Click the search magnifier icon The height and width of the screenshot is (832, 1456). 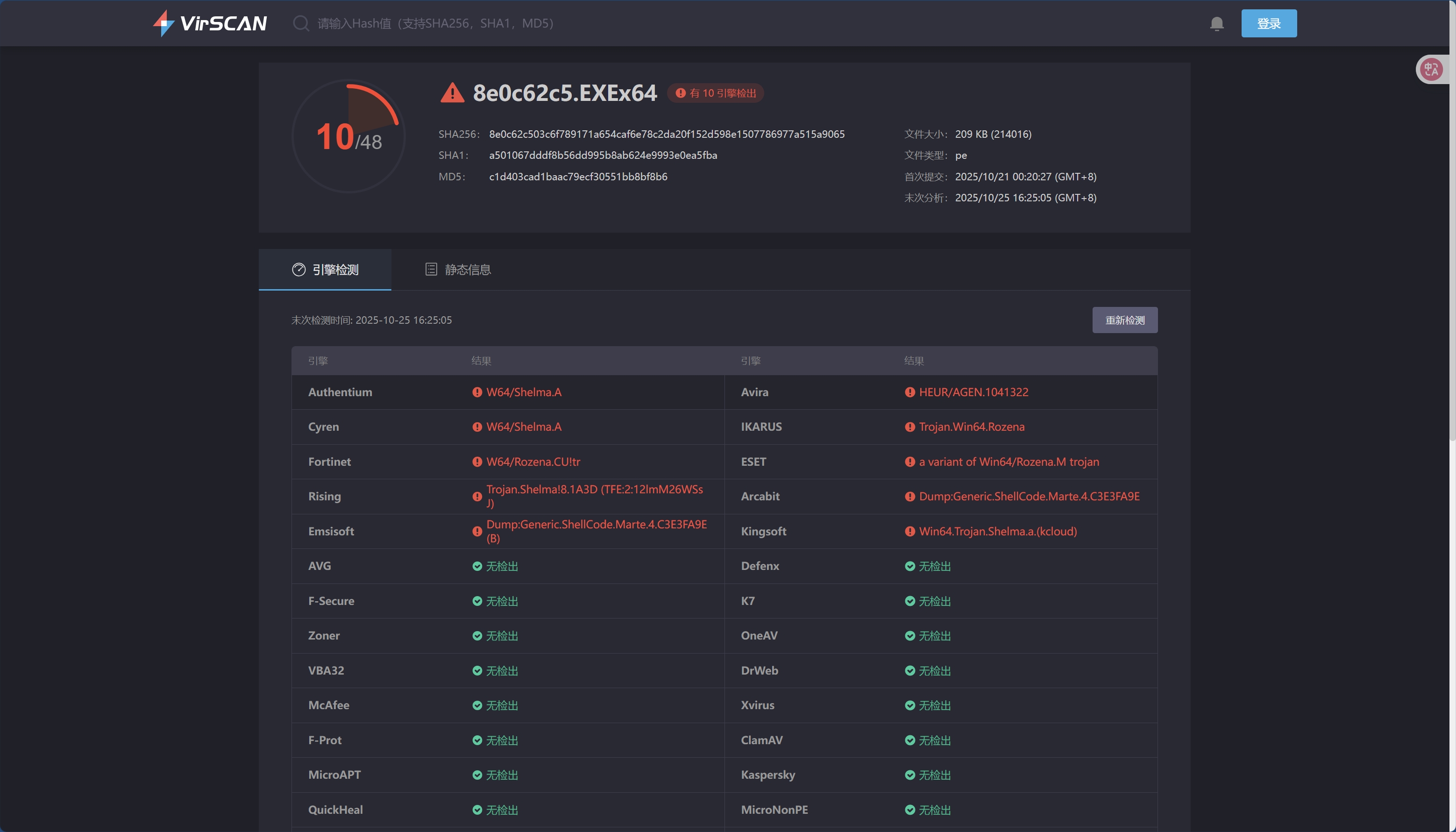300,23
